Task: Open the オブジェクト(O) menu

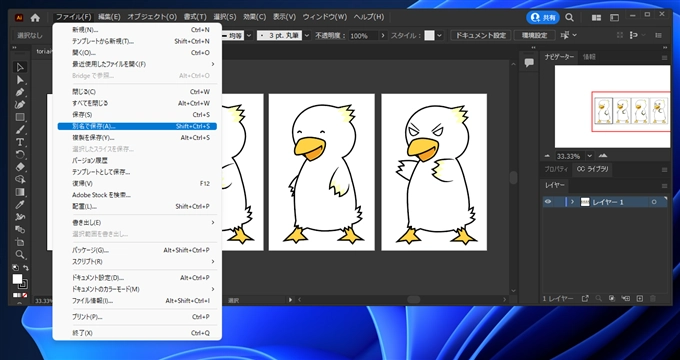Action: click(x=152, y=17)
